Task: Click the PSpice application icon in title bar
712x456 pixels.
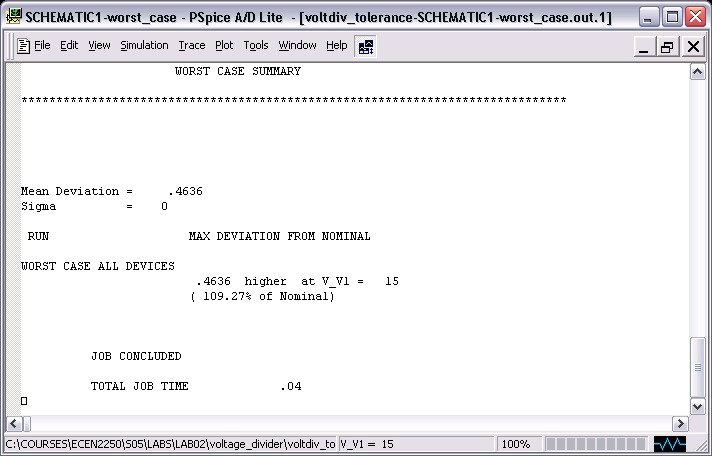Action: point(14,17)
